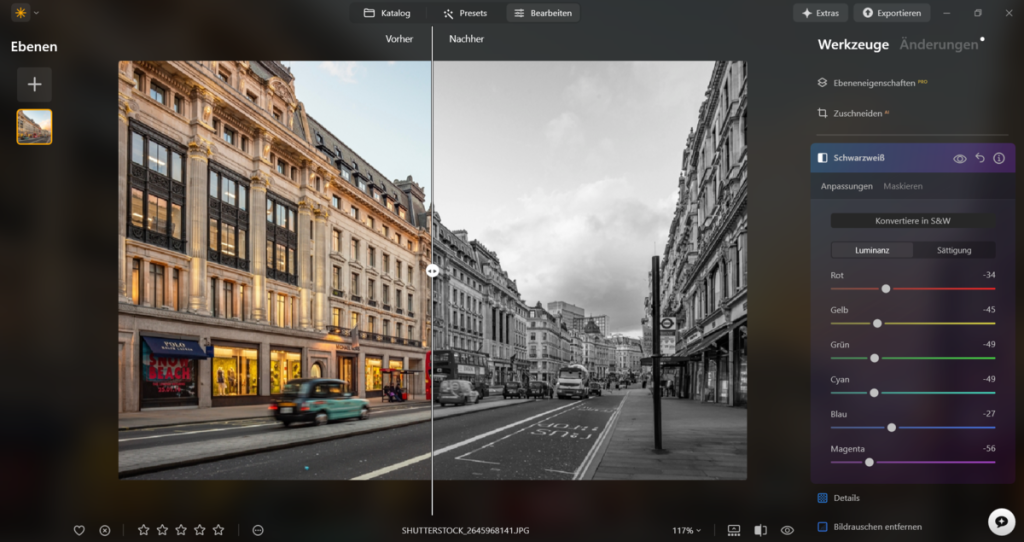
Task: Open the Extras menu
Action: [820, 13]
